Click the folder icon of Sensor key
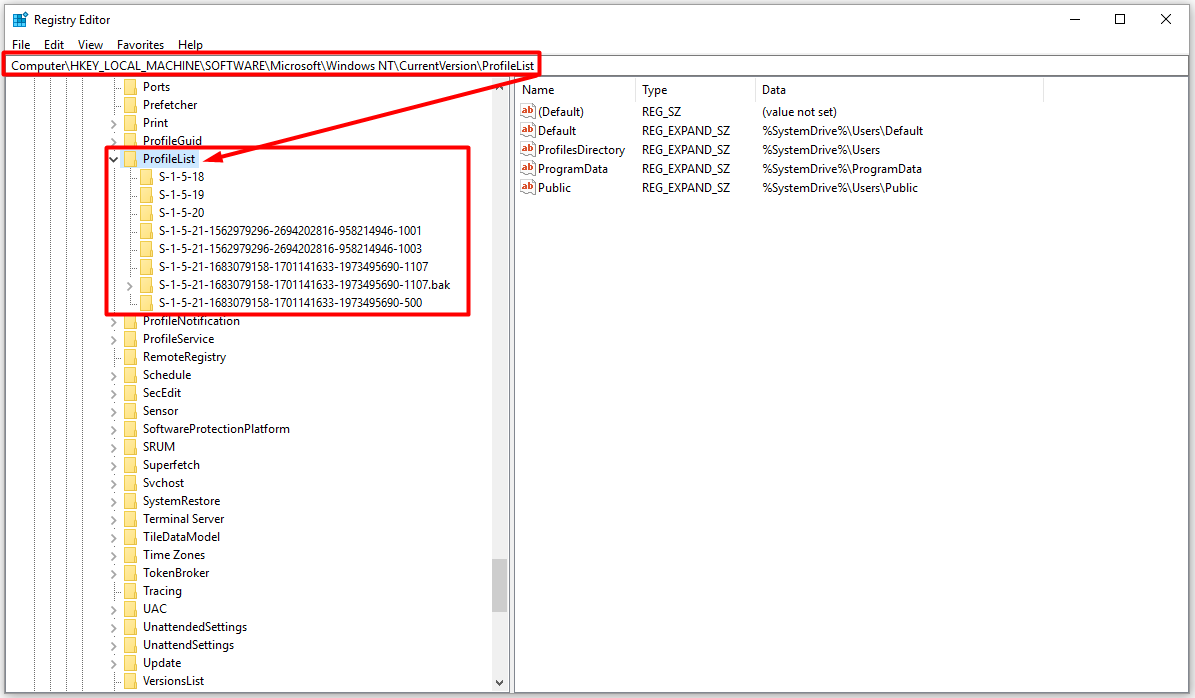 pos(130,411)
